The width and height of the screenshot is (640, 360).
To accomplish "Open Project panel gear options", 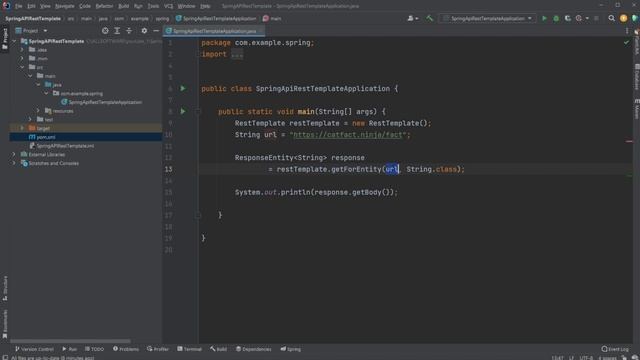I will coord(144,31).
